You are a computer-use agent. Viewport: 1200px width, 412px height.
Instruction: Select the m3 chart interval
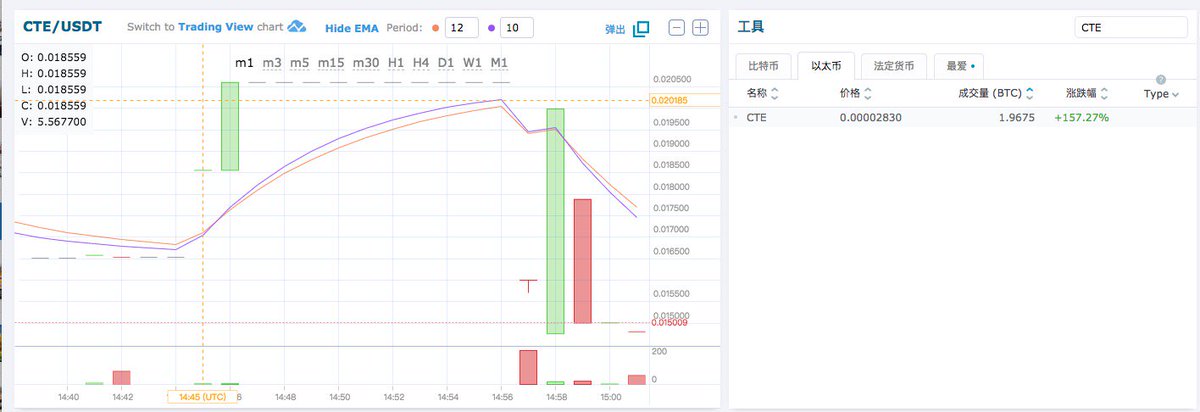(x=272, y=63)
